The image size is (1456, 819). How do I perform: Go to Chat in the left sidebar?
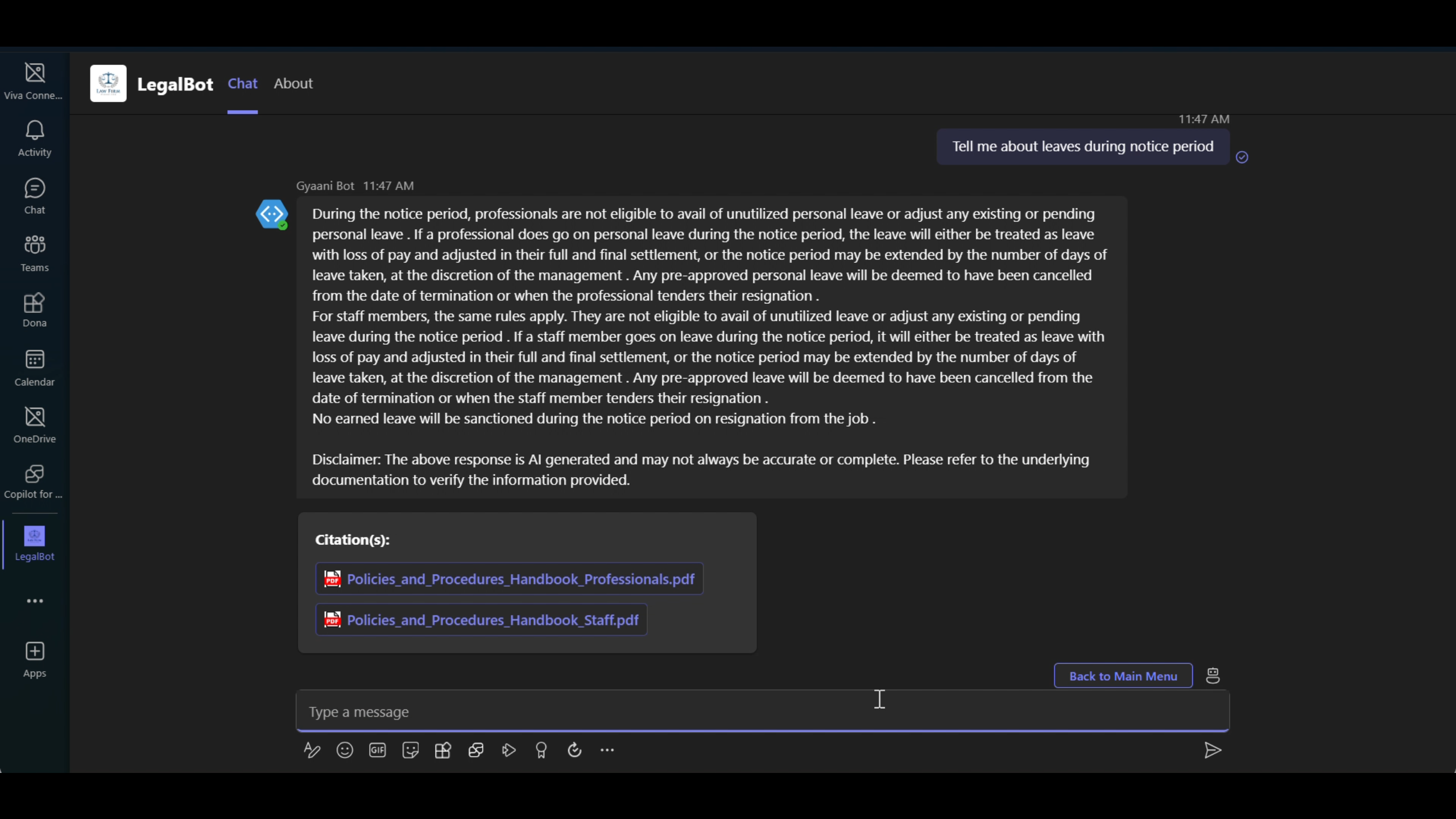pos(34,196)
